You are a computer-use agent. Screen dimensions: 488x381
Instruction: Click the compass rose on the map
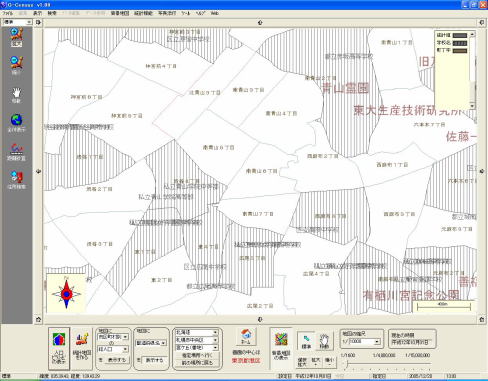coord(66,294)
